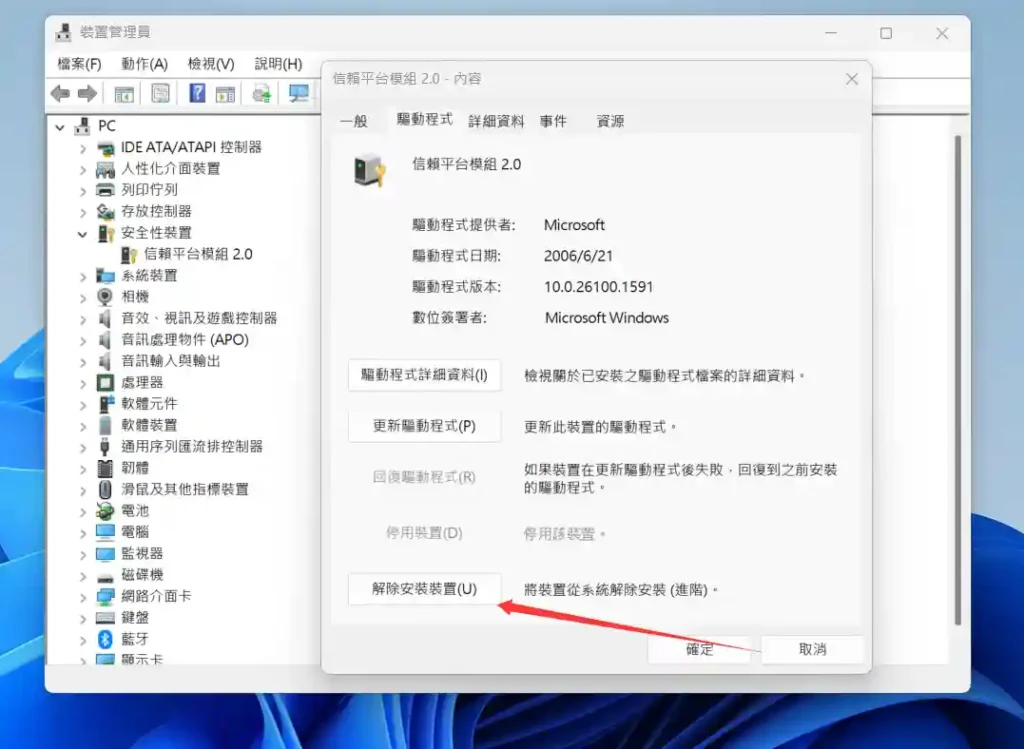
Task: Click 更新驅動程式(P) button
Action: point(424,426)
